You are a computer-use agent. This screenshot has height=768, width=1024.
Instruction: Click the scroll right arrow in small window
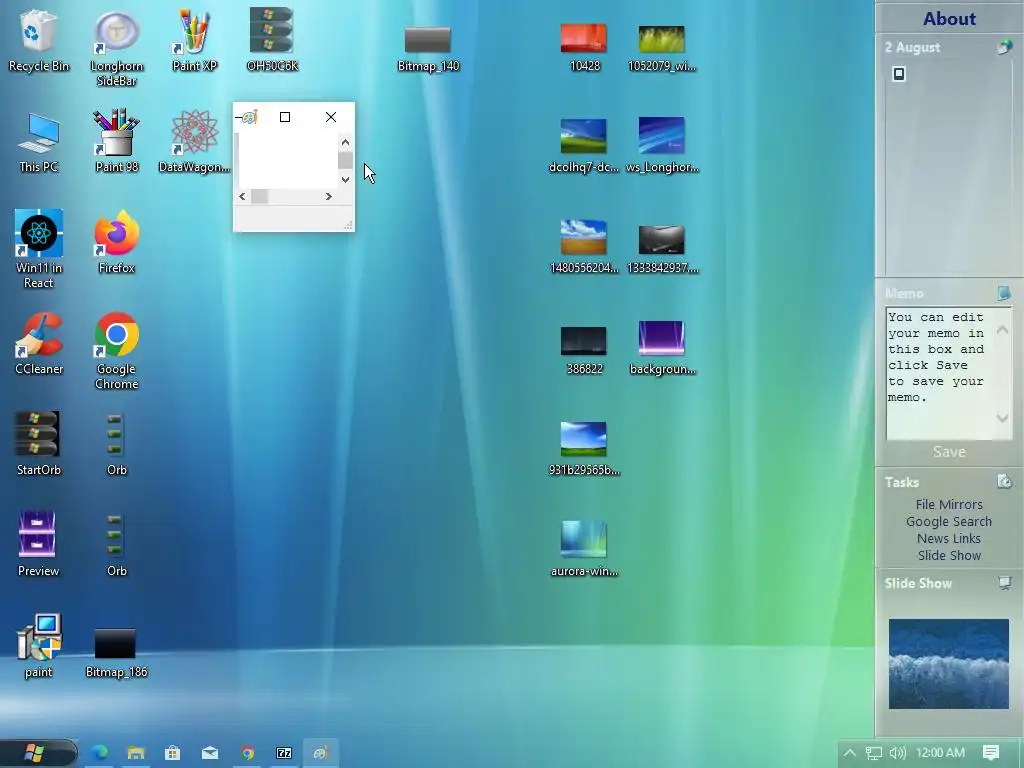coord(328,197)
